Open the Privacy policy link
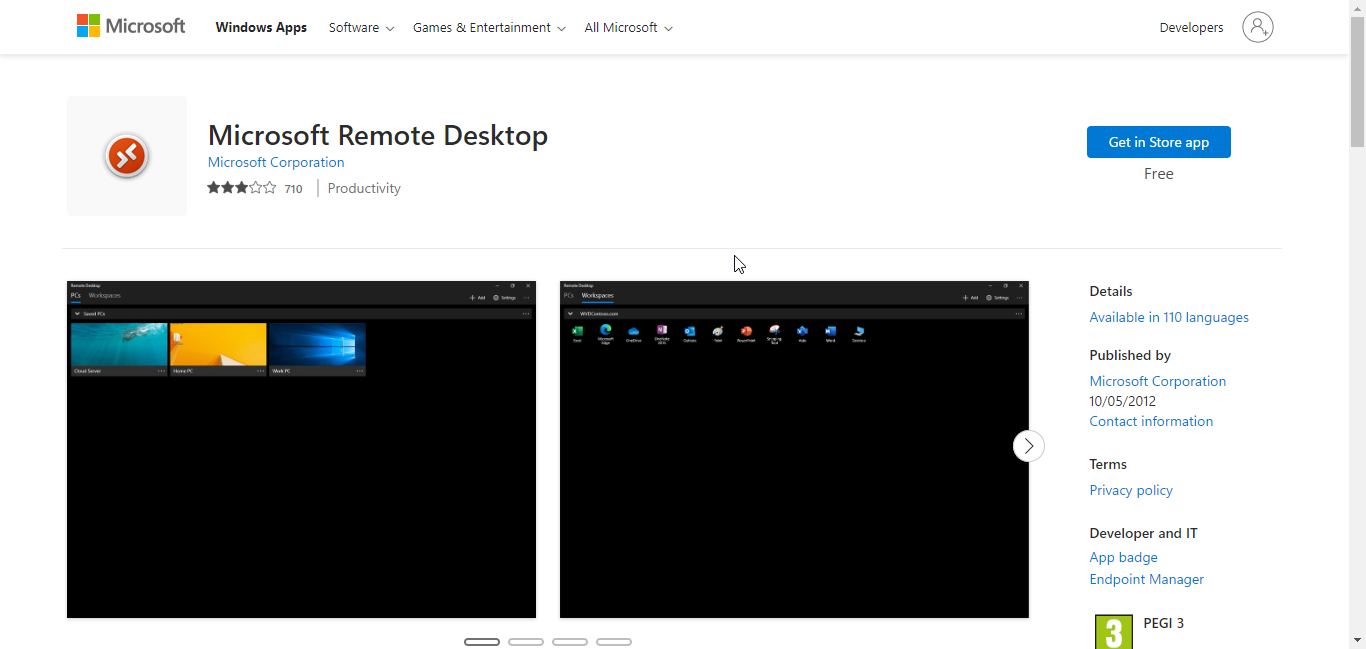The image size is (1366, 649). pos(1131,490)
